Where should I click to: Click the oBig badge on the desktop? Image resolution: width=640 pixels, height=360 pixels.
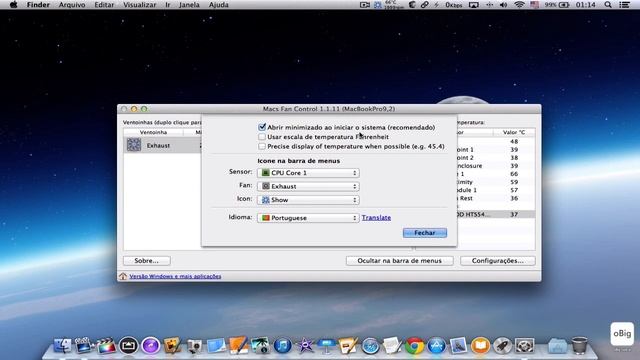(622, 333)
